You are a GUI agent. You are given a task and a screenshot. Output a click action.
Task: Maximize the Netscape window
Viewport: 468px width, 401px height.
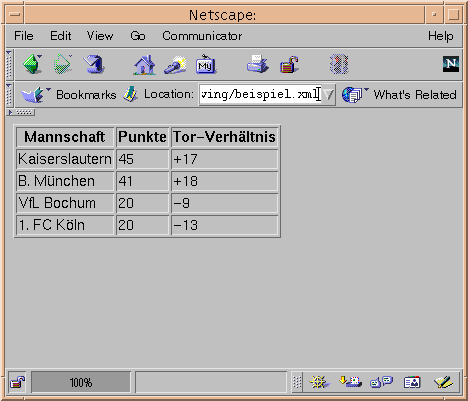(x=453, y=14)
